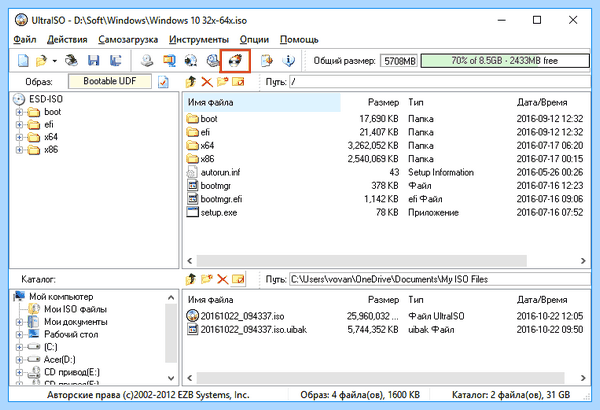
Task: Open the Инструменты menu
Action: point(199,39)
